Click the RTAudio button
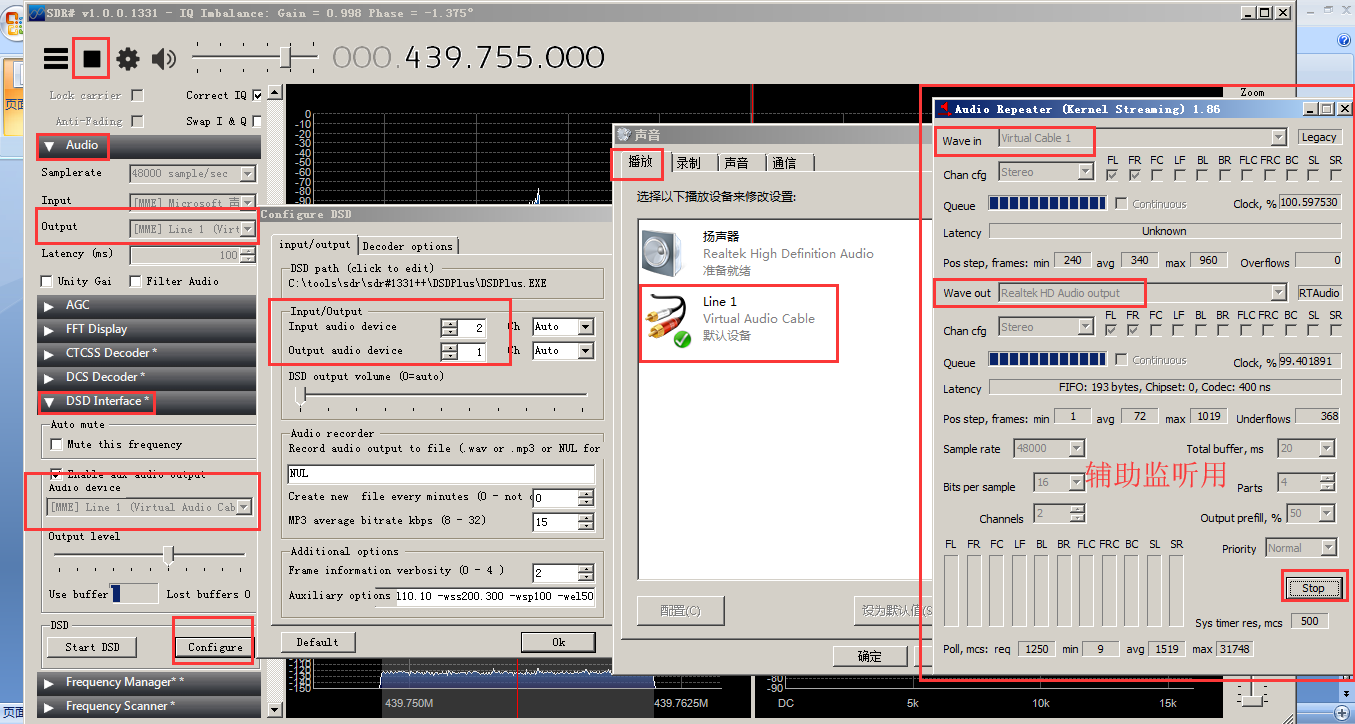 tap(1319, 293)
